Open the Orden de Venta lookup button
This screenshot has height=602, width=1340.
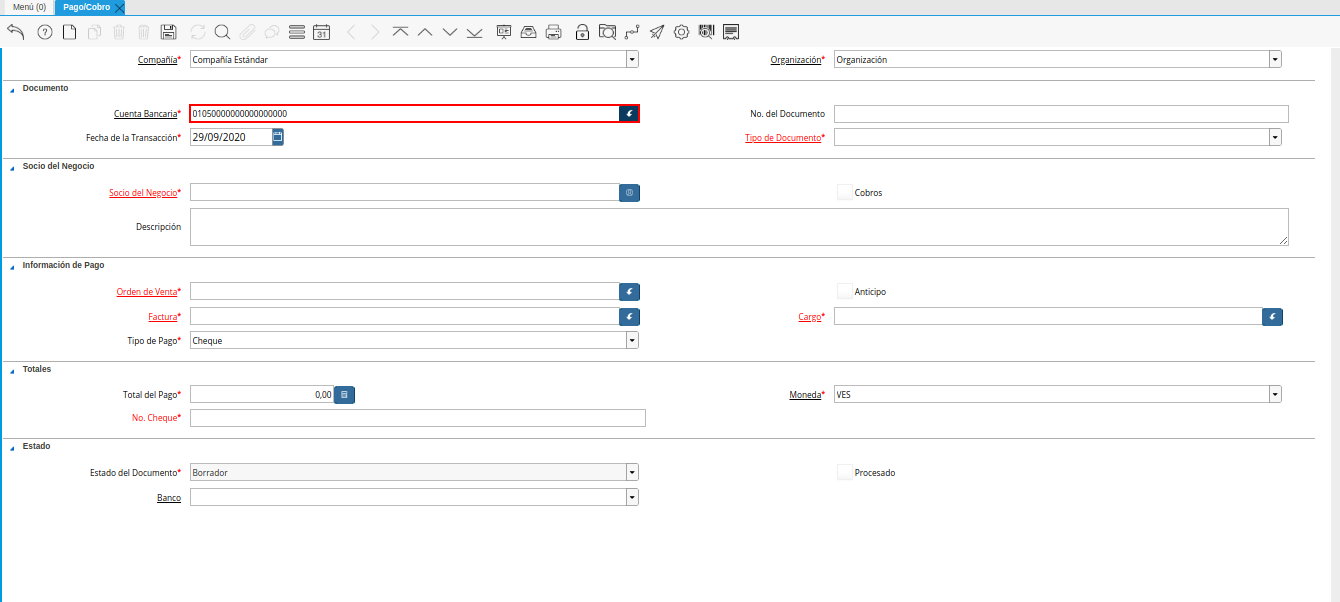(629, 292)
